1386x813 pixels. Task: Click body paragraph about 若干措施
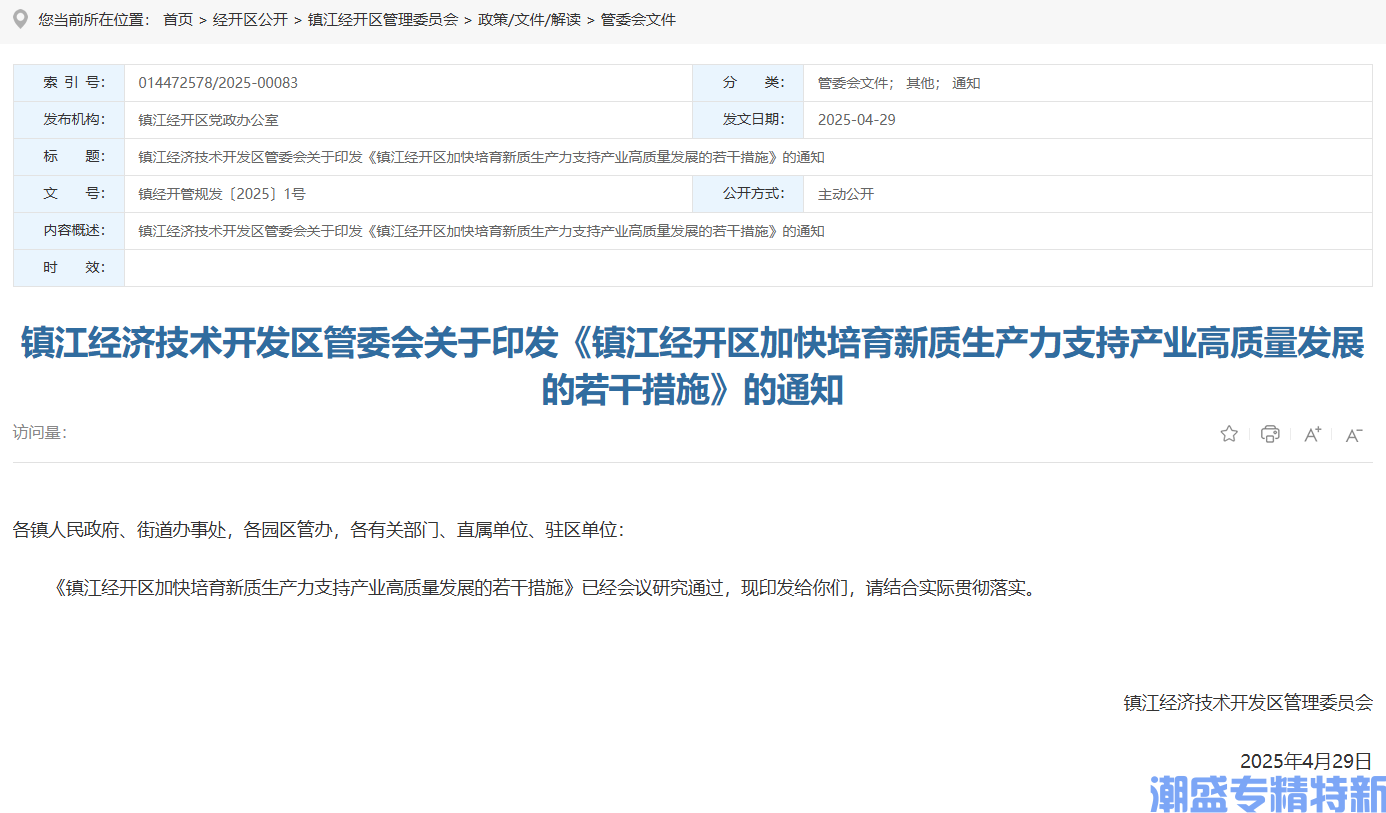point(546,588)
